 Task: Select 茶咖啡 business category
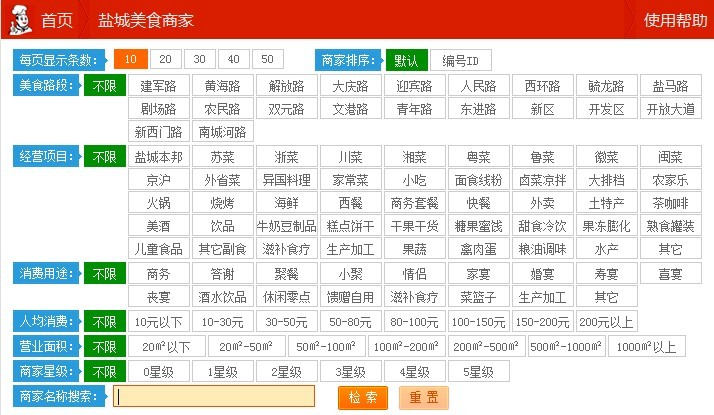(670, 203)
